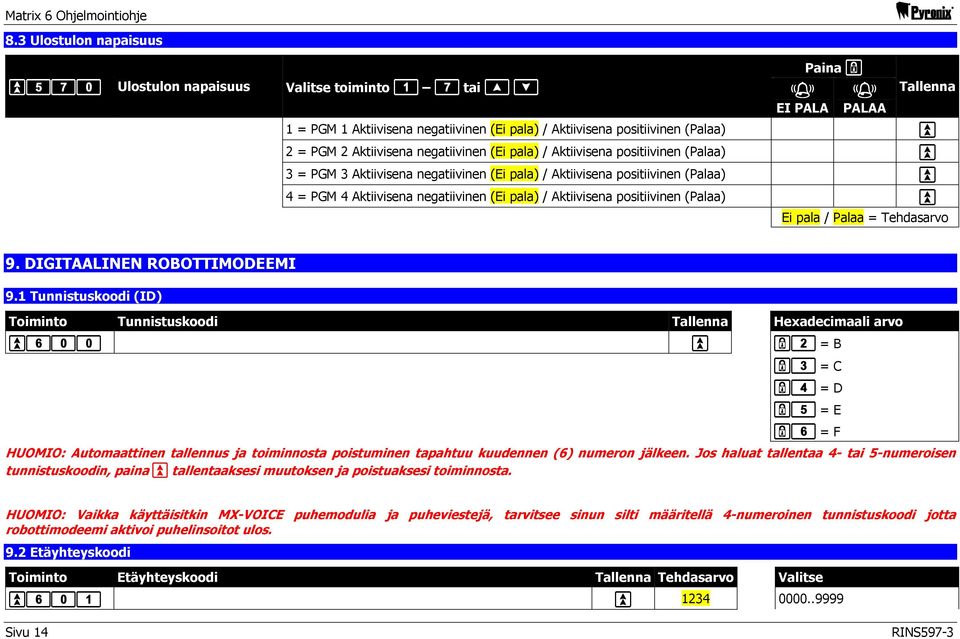Click key 5 in the 570 code

point(38,87)
